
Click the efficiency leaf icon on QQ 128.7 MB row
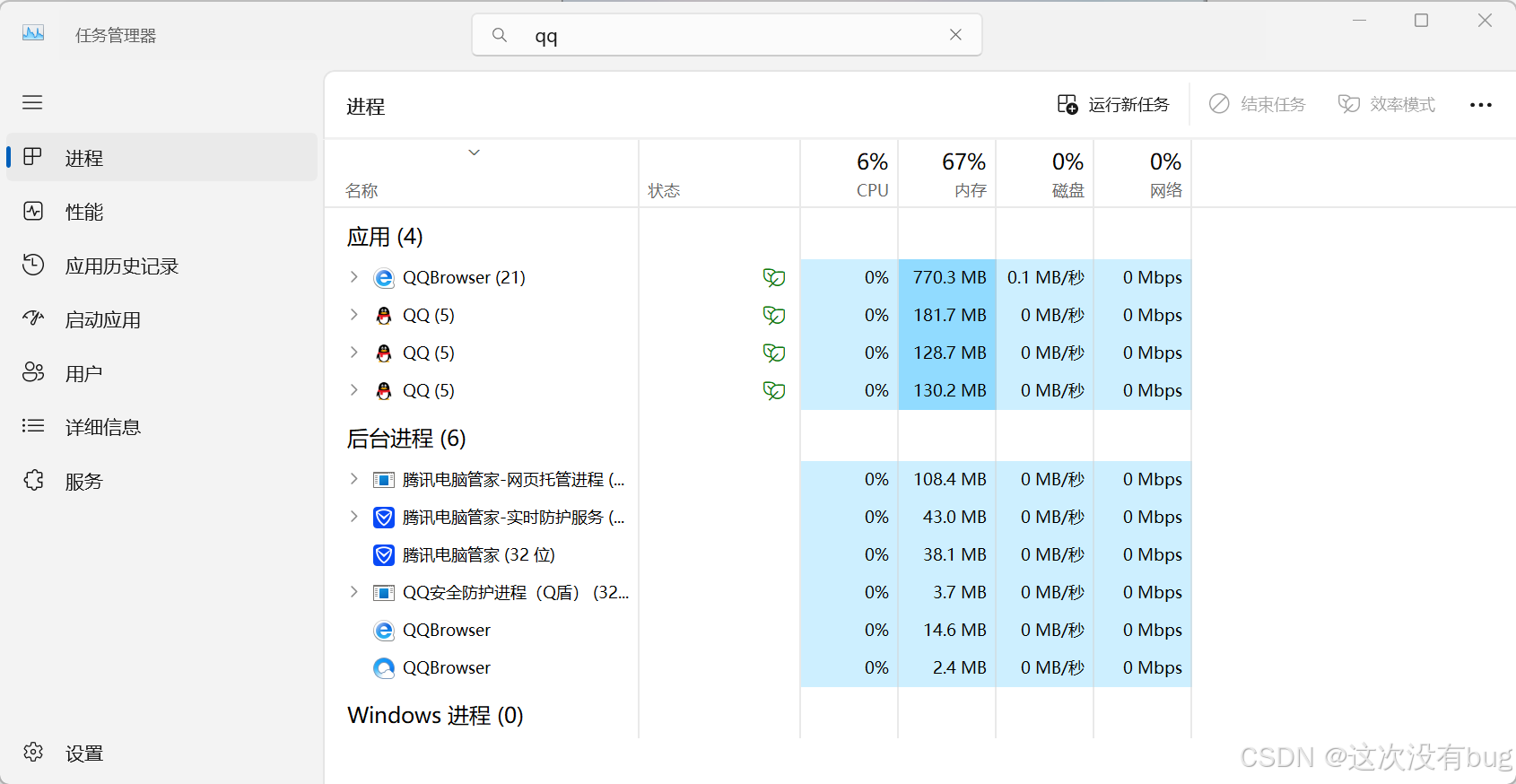[773, 353]
